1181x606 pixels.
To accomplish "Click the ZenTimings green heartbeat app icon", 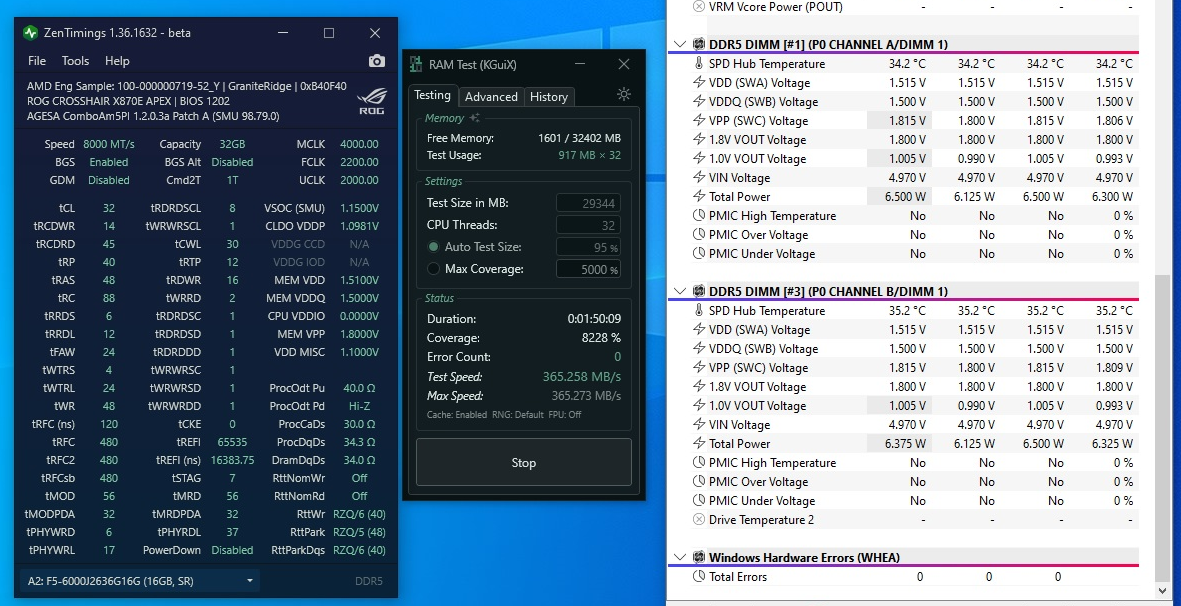I will (30, 33).
